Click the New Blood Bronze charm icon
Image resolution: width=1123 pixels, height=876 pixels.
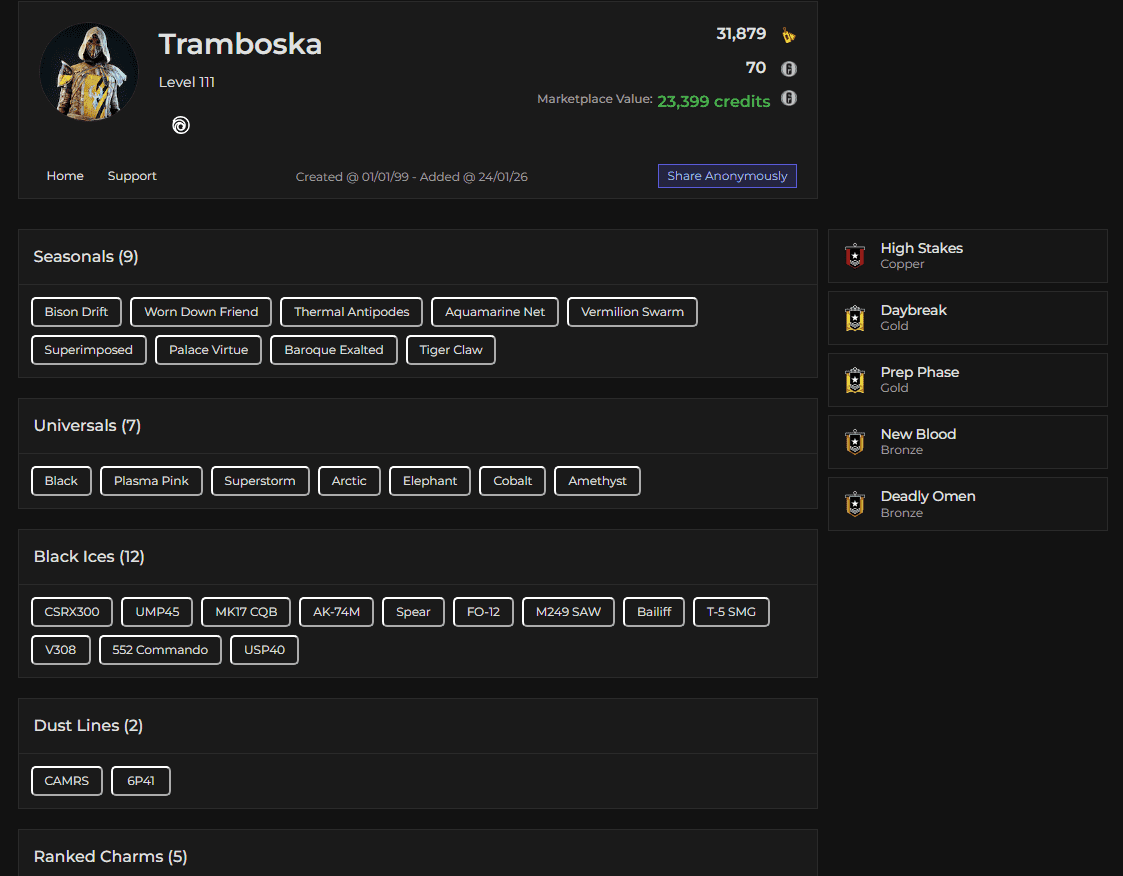[x=855, y=442]
